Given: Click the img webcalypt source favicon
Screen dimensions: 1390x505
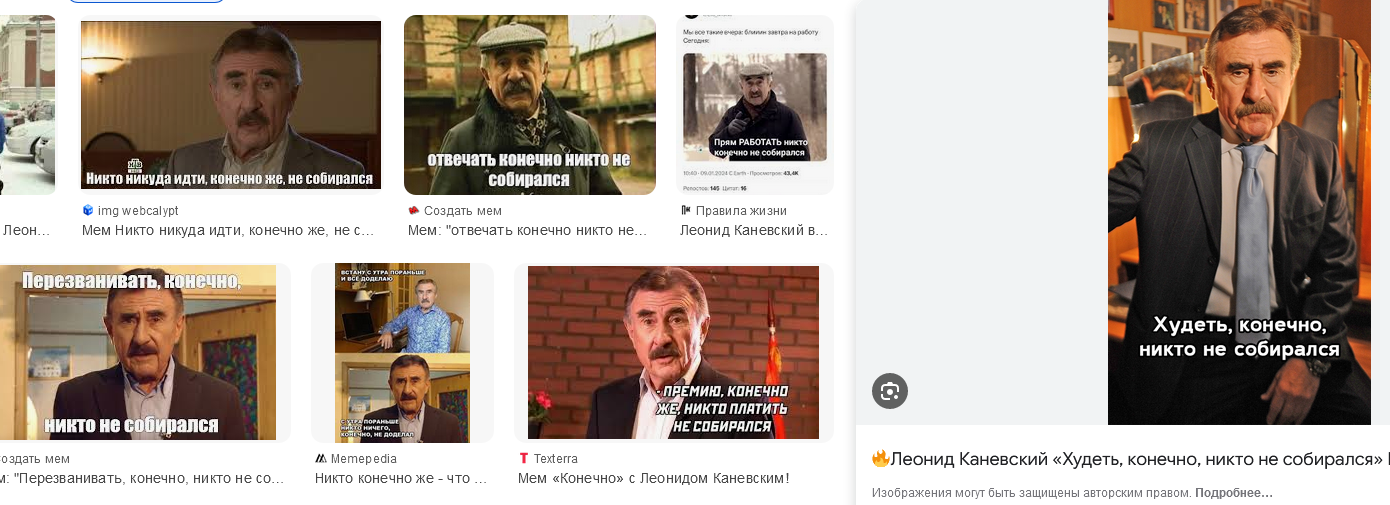Looking at the screenshot, I should pyautogui.click(x=88, y=210).
